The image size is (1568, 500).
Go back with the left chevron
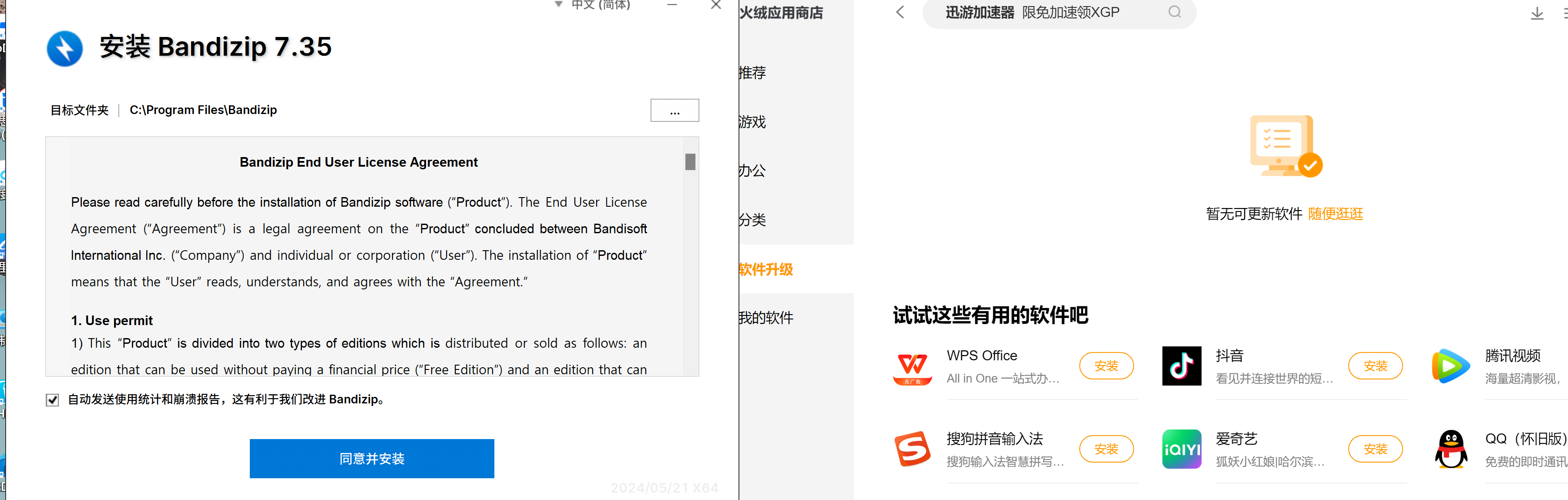(900, 12)
